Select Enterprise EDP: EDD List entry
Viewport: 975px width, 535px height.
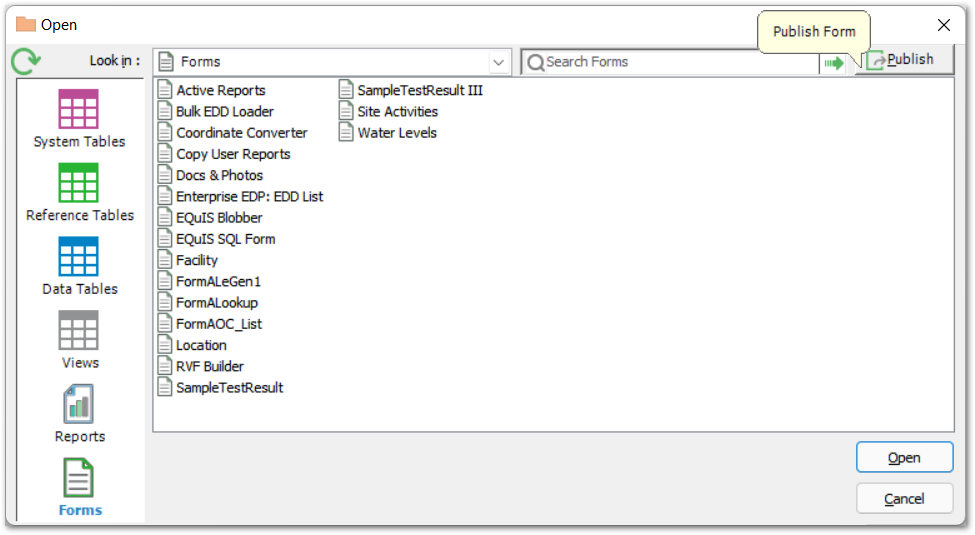(250, 197)
